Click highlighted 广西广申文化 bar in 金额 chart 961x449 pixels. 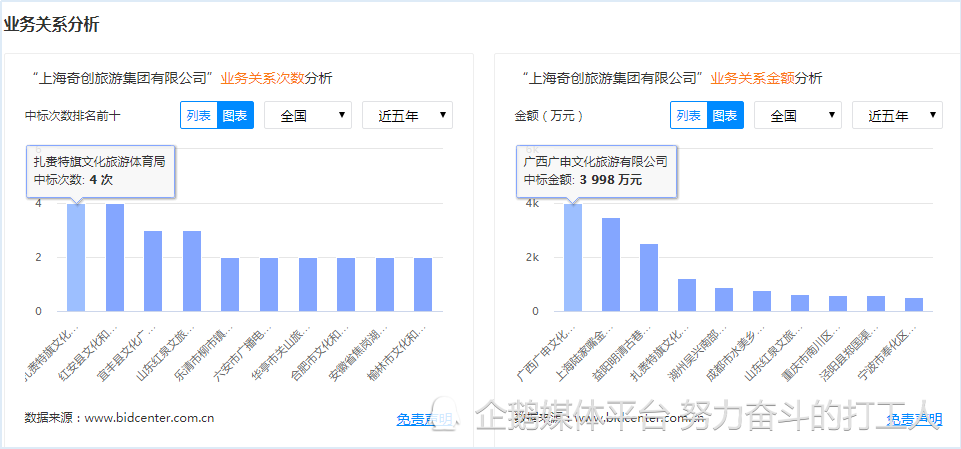tap(573, 258)
